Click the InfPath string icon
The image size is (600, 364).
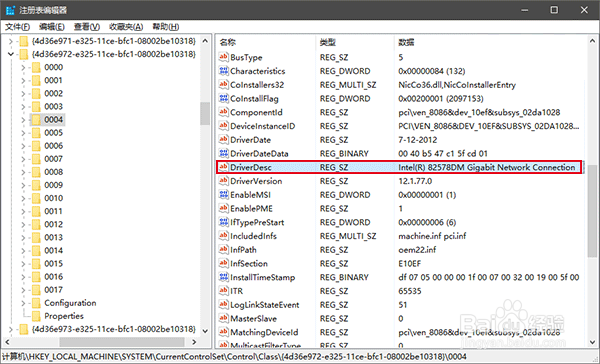[x=223, y=250]
